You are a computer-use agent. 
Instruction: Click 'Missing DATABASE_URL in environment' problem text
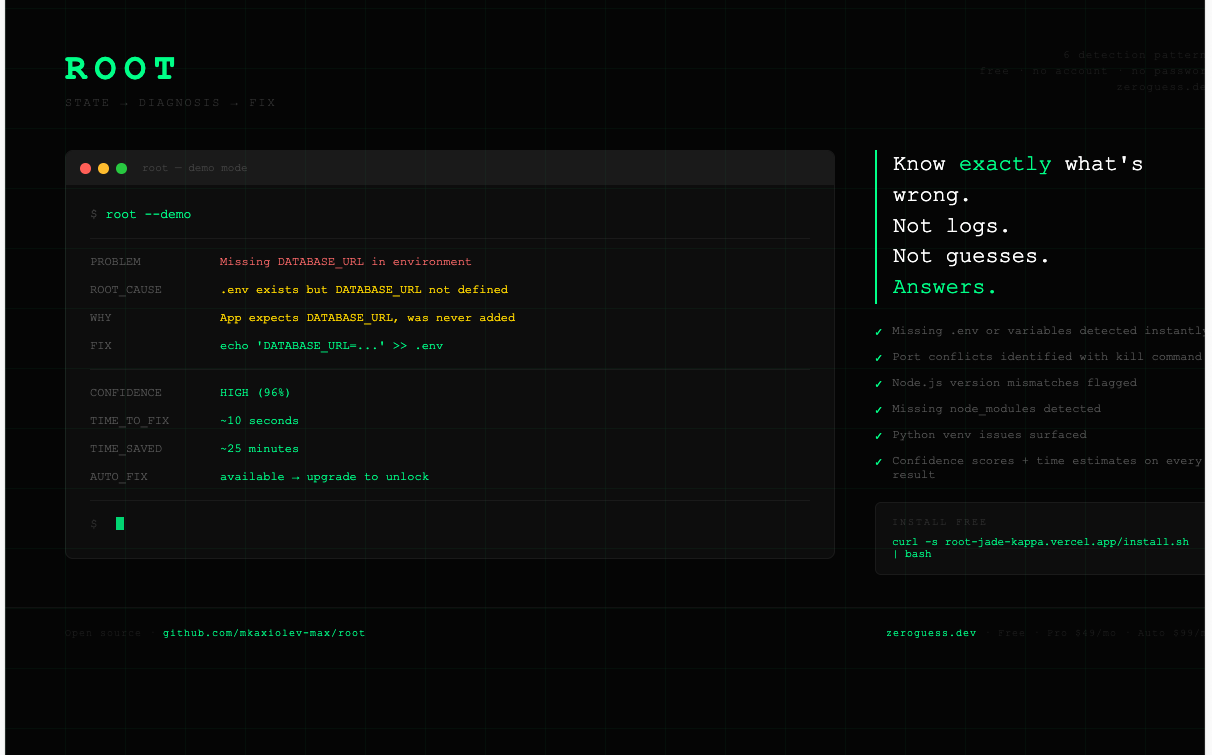click(x=346, y=262)
